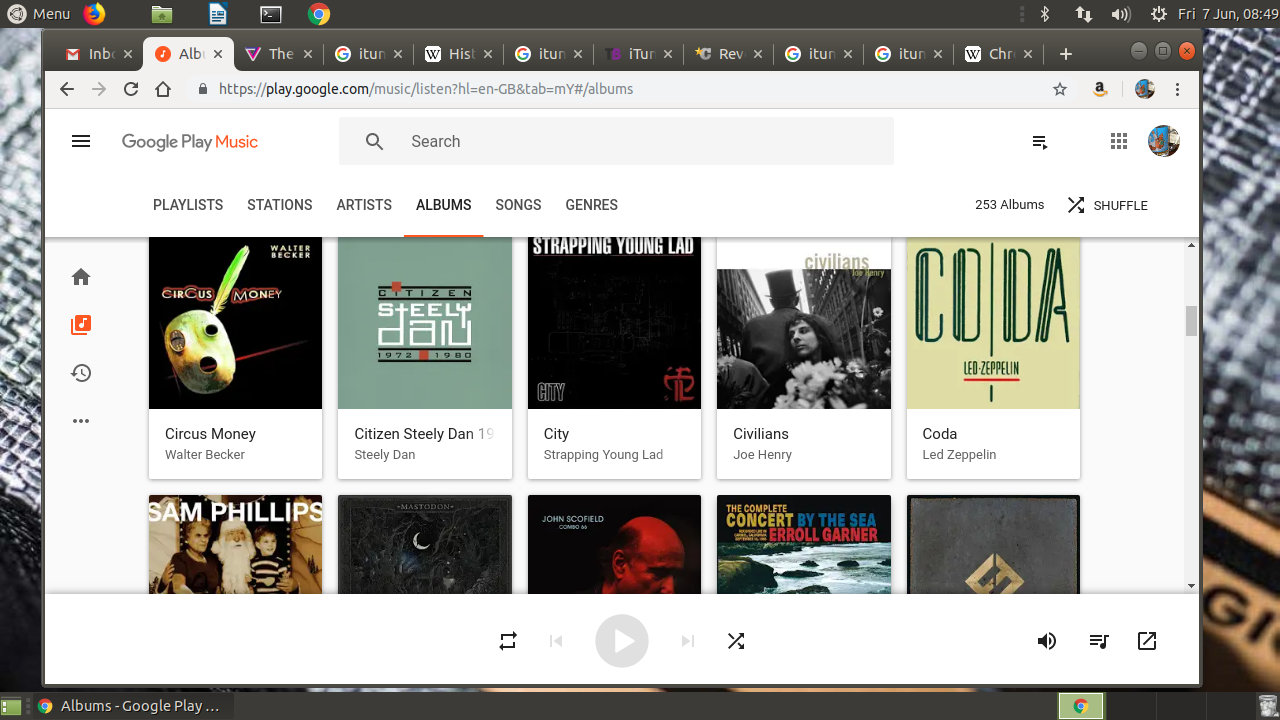Click the Led Zeppelin artist link

959,455
